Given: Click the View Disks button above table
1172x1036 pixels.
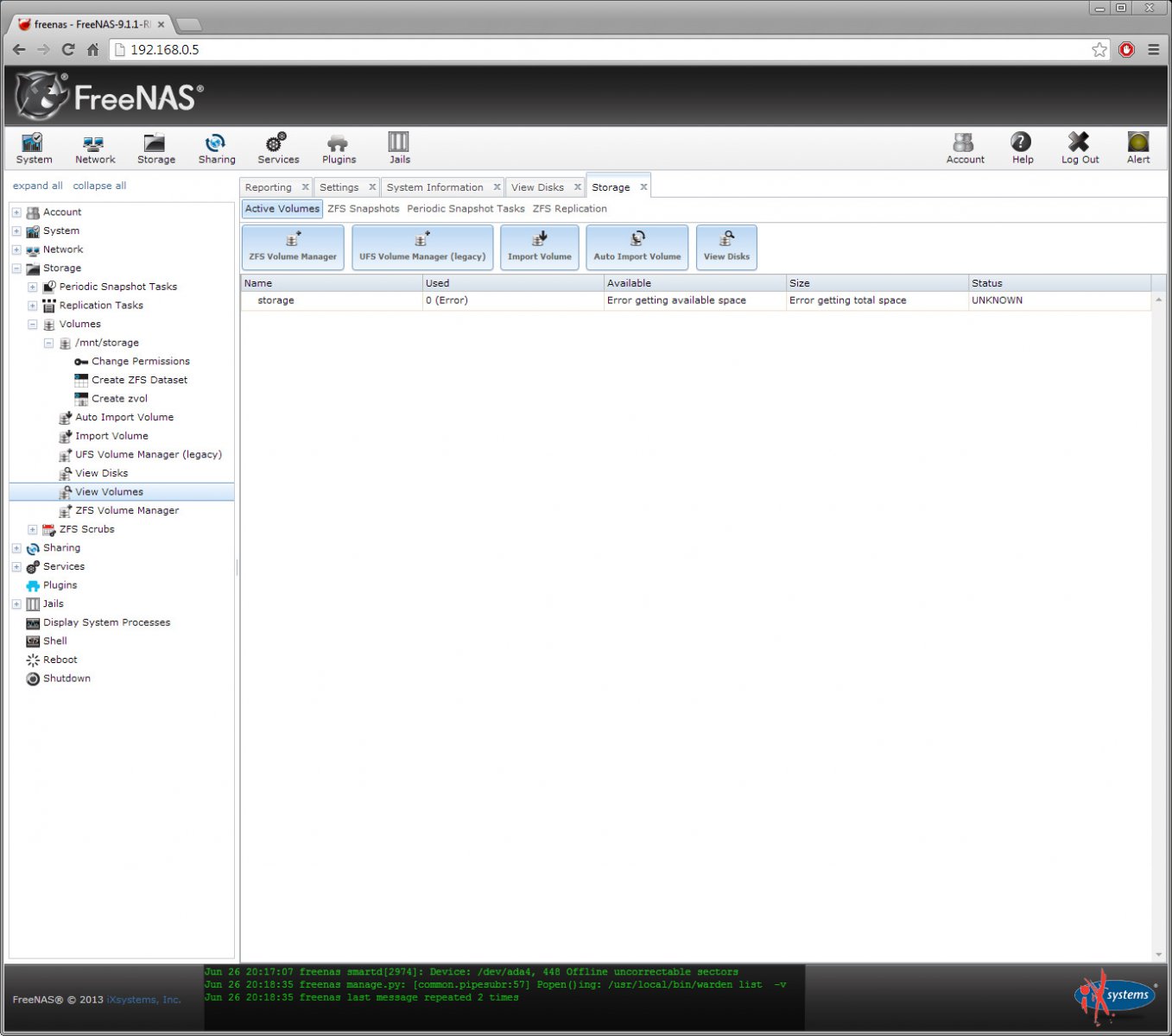Looking at the screenshot, I should pyautogui.click(x=726, y=247).
